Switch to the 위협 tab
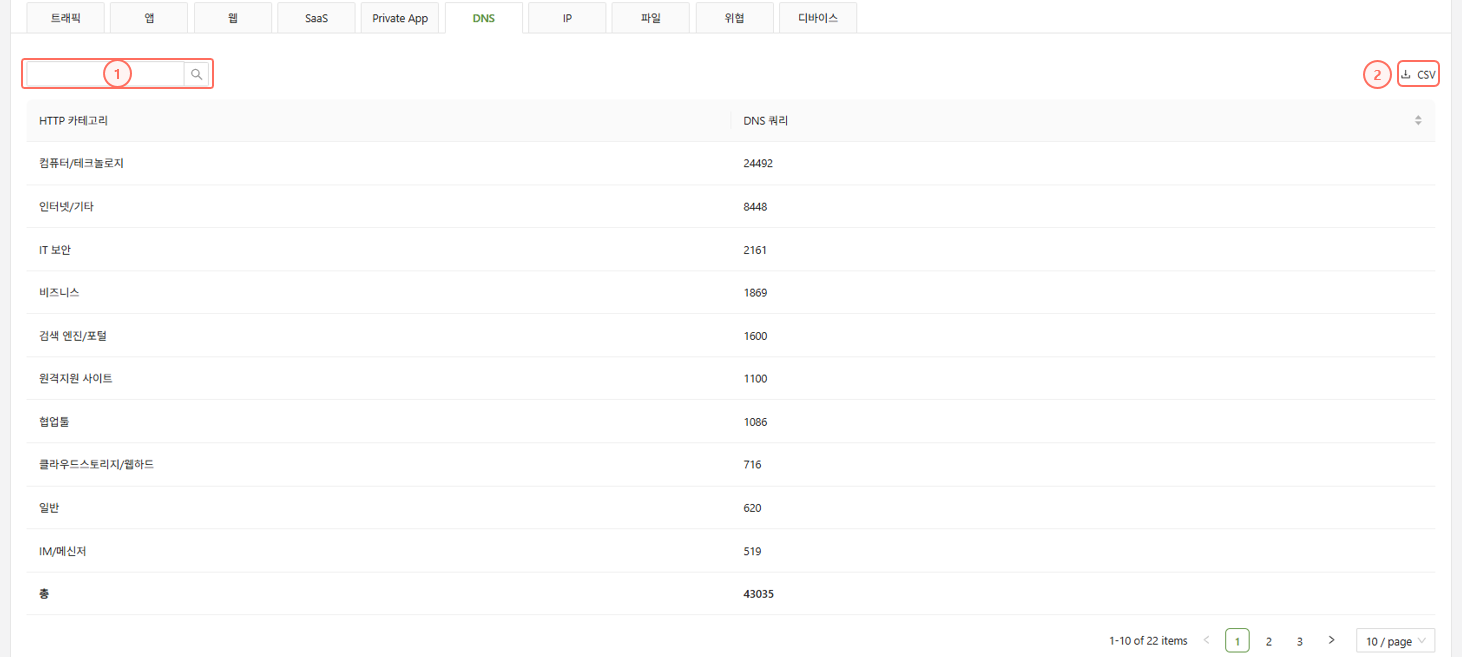The image size is (1462, 657). [734, 18]
